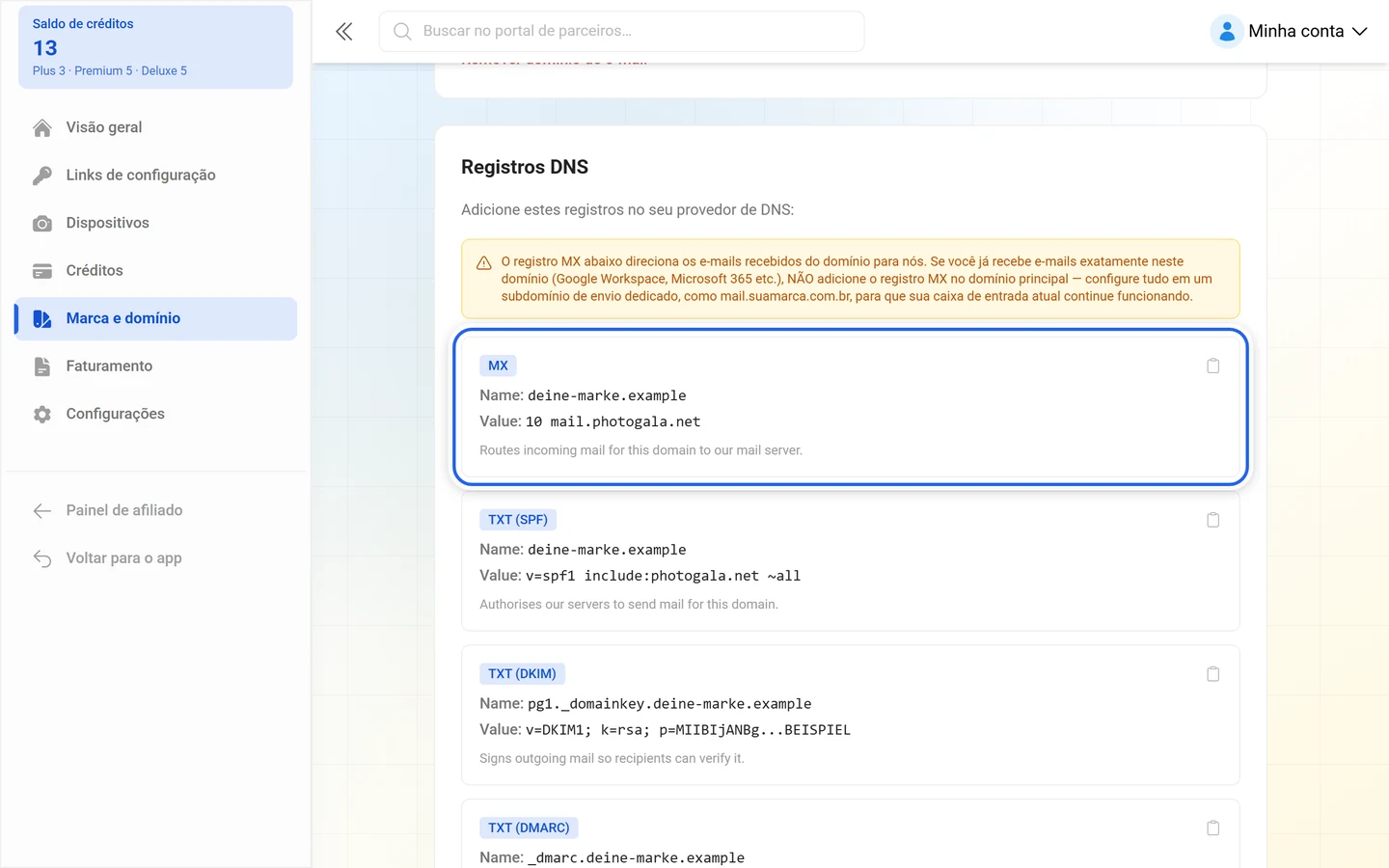The image size is (1389, 868).
Task: Click the Dispositivos camera icon
Action: tap(42, 224)
